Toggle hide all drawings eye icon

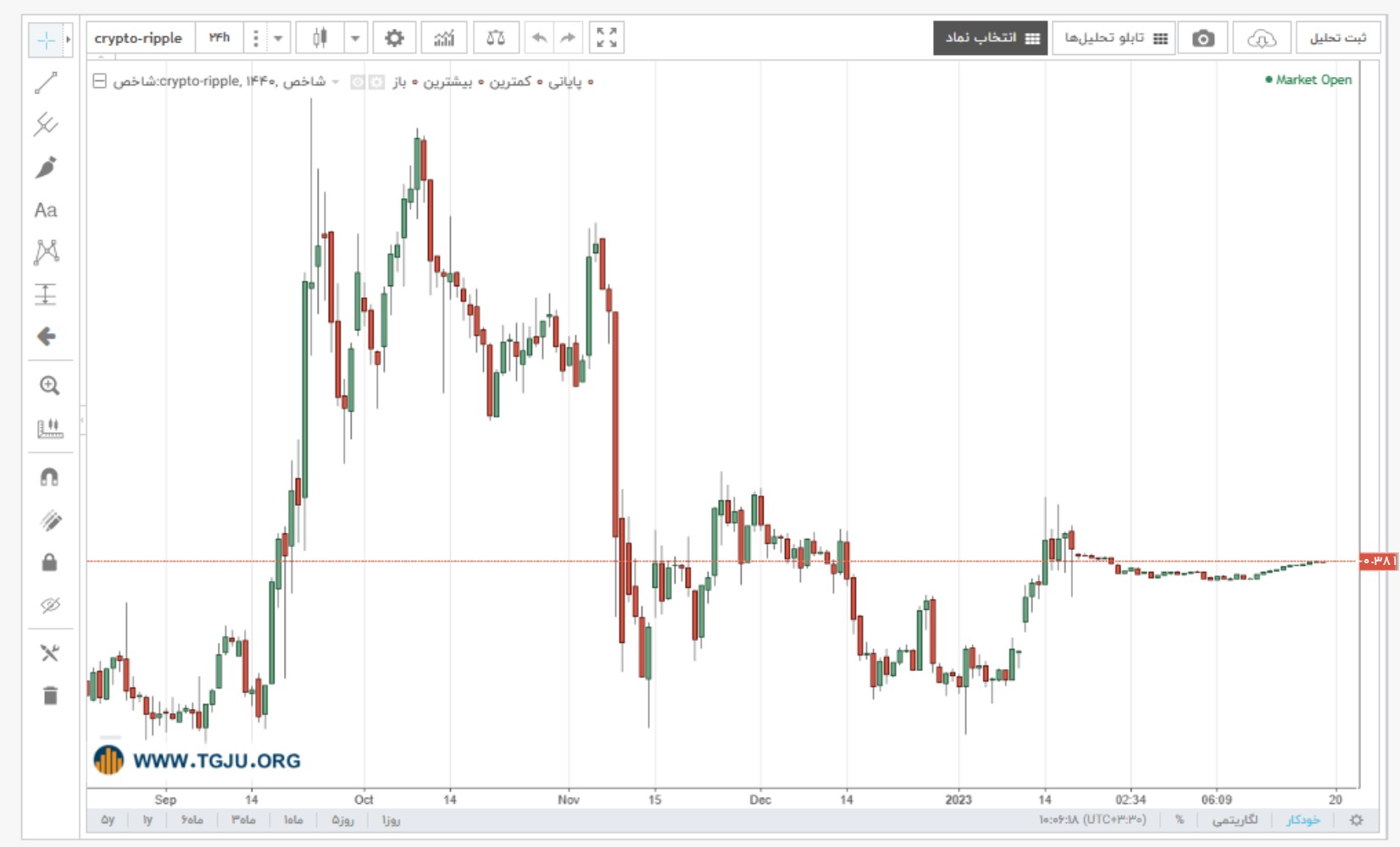pyautogui.click(x=49, y=605)
